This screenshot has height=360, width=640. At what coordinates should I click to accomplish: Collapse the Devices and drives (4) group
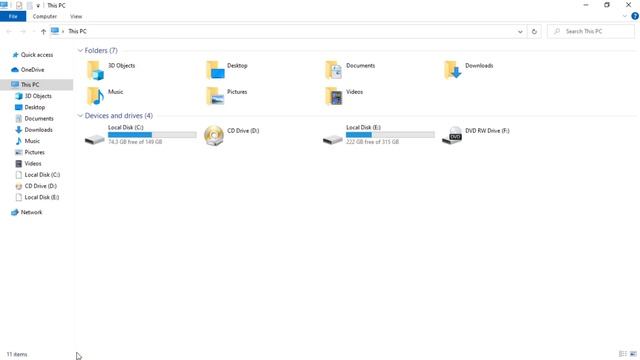tap(80, 116)
